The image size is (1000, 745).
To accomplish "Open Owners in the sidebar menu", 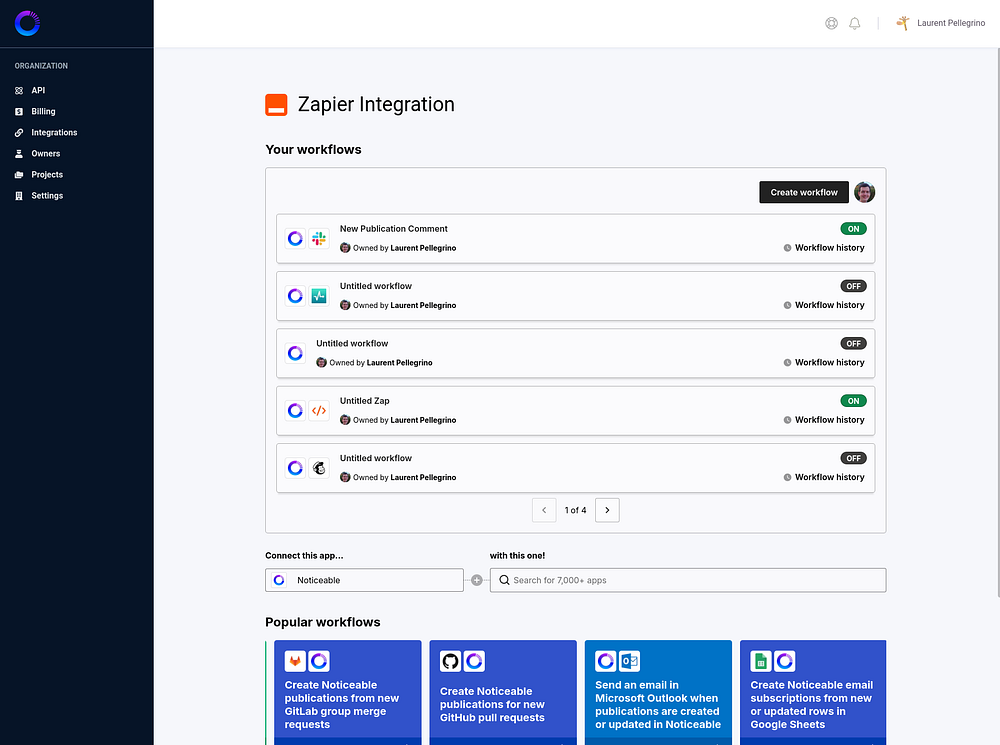I will coord(46,154).
